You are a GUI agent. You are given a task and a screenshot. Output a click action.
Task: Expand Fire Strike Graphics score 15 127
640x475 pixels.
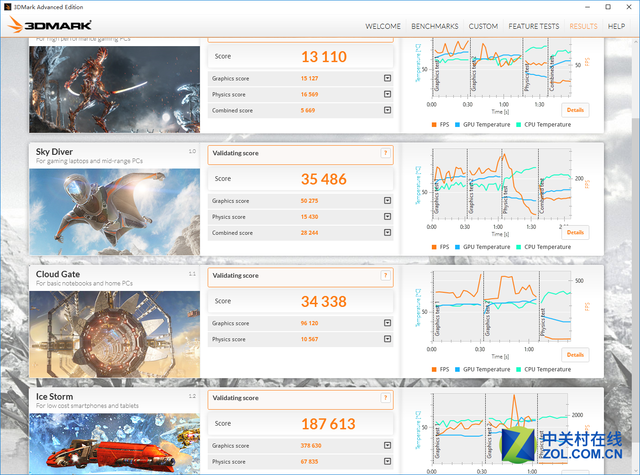tap(387, 78)
